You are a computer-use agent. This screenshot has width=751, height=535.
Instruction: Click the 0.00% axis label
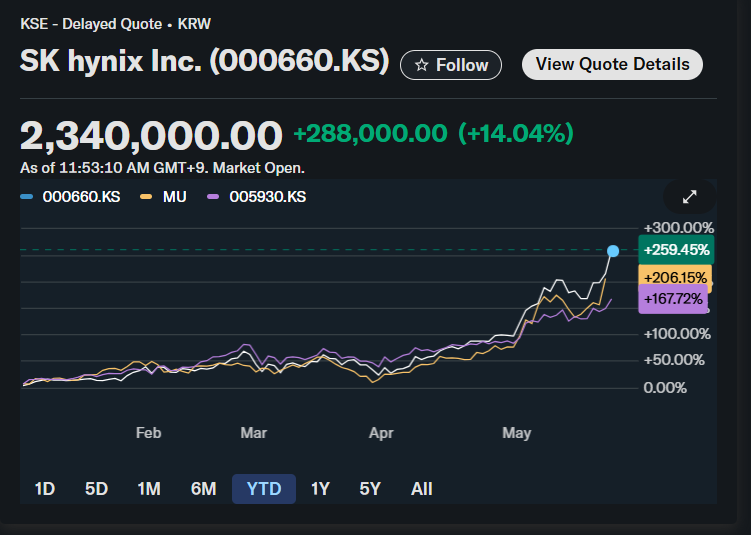(x=665, y=387)
